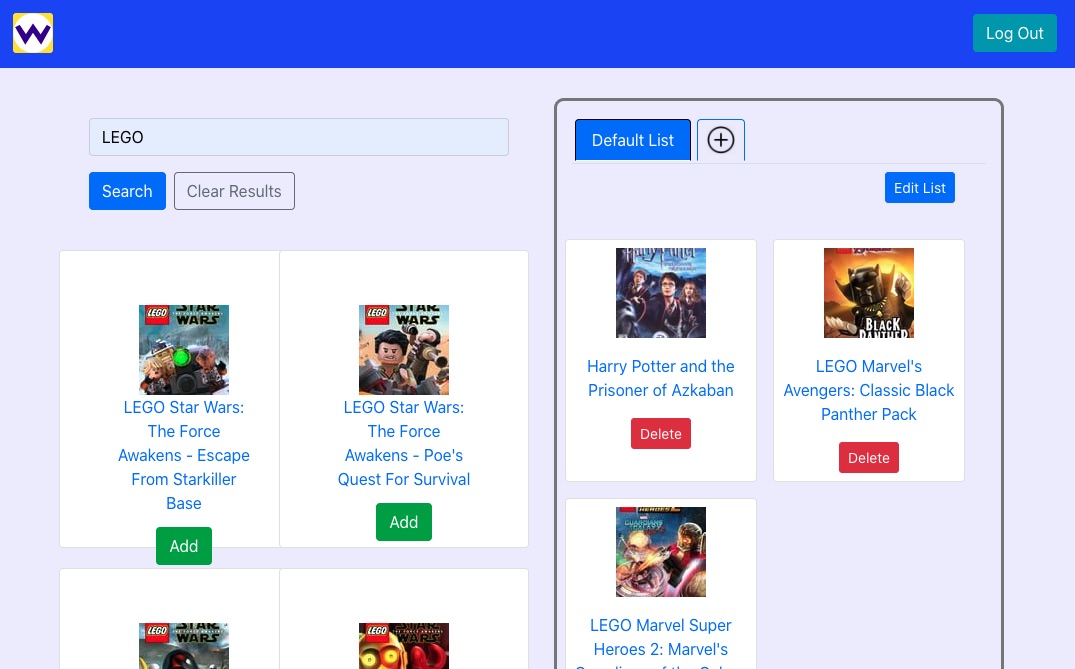Add Escape From Starkiller Base to the list
The width and height of the screenshot is (1075, 669).
click(x=184, y=546)
